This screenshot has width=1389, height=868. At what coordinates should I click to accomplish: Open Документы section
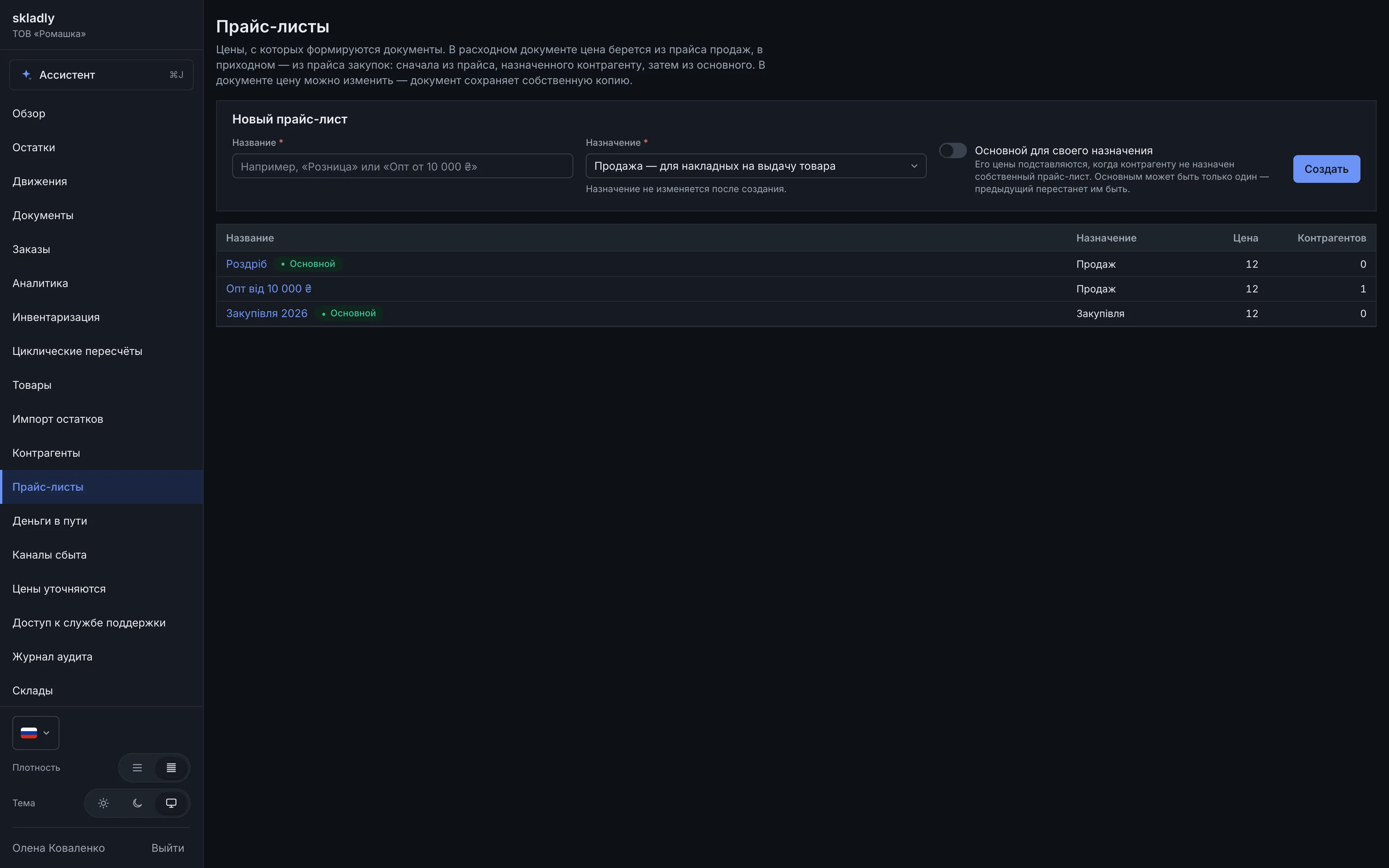coord(101,215)
